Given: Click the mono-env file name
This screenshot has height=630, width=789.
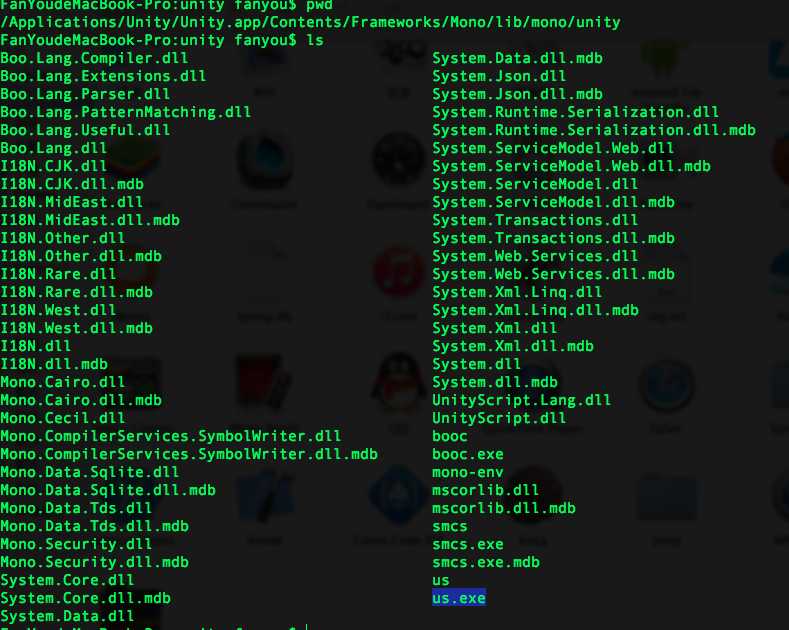Looking at the screenshot, I should pyautogui.click(x=467, y=472).
